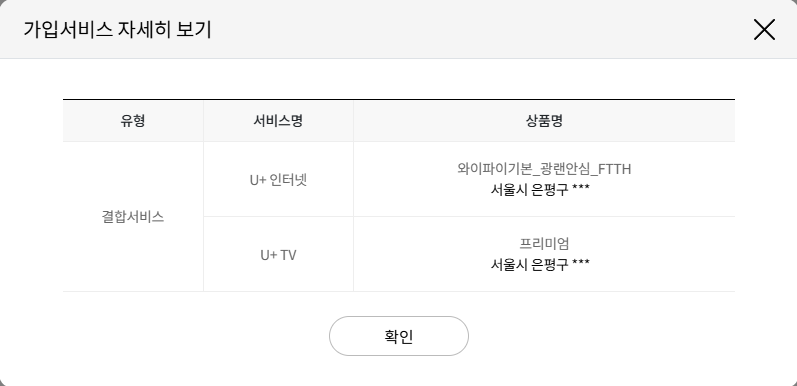The image size is (797, 386).
Task: Click the address below 프리미엄
Action: coord(540,264)
